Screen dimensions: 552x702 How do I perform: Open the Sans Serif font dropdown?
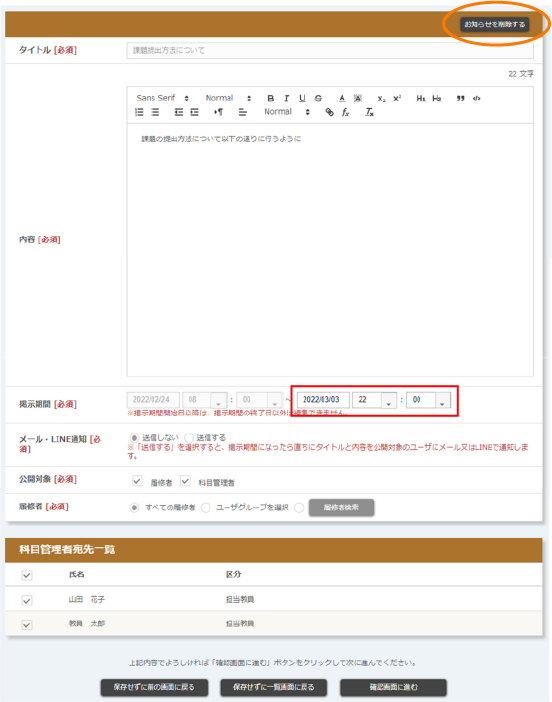pos(162,98)
